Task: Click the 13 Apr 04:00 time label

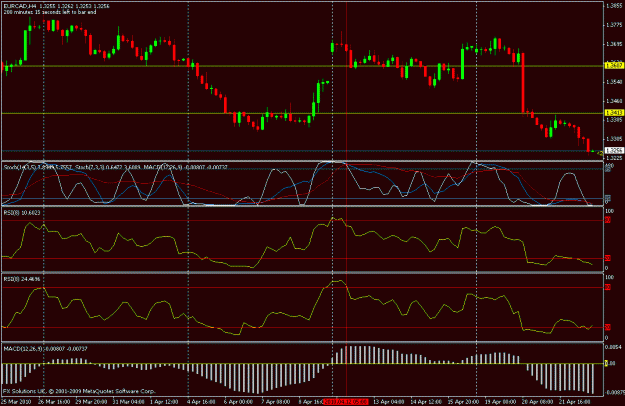Action: tap(389, 402)
